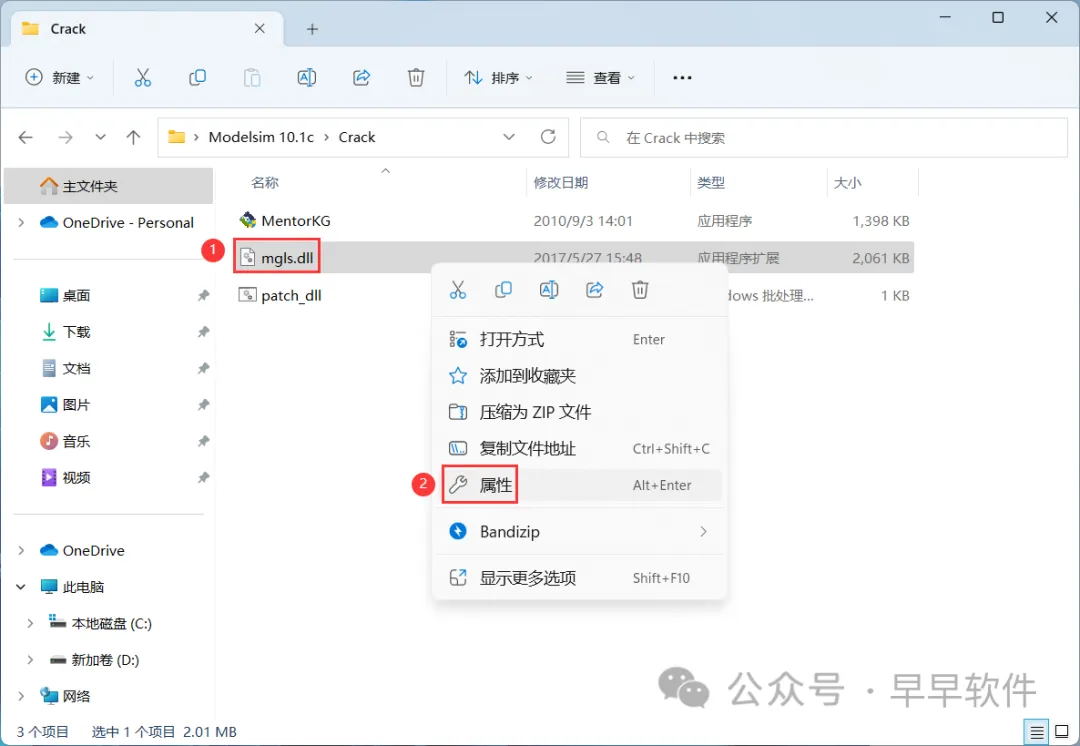Choose 打开方式 from the context menu
The image size is (1080, 746).
579,340
